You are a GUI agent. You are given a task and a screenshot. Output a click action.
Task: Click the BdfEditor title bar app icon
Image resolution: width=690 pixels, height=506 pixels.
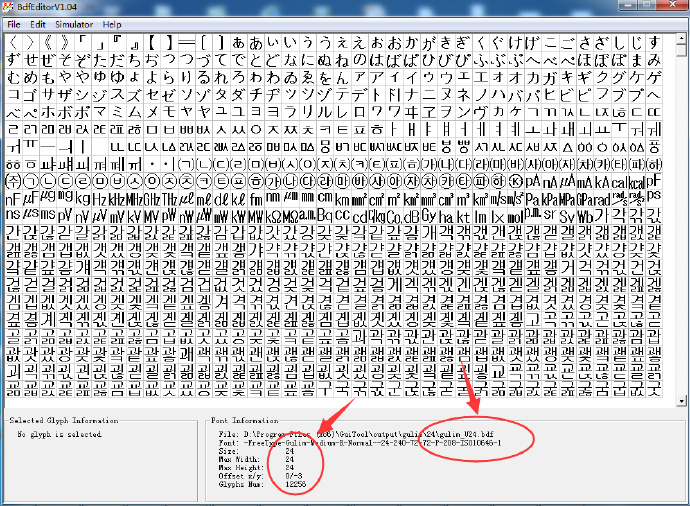tap(7, 7)
